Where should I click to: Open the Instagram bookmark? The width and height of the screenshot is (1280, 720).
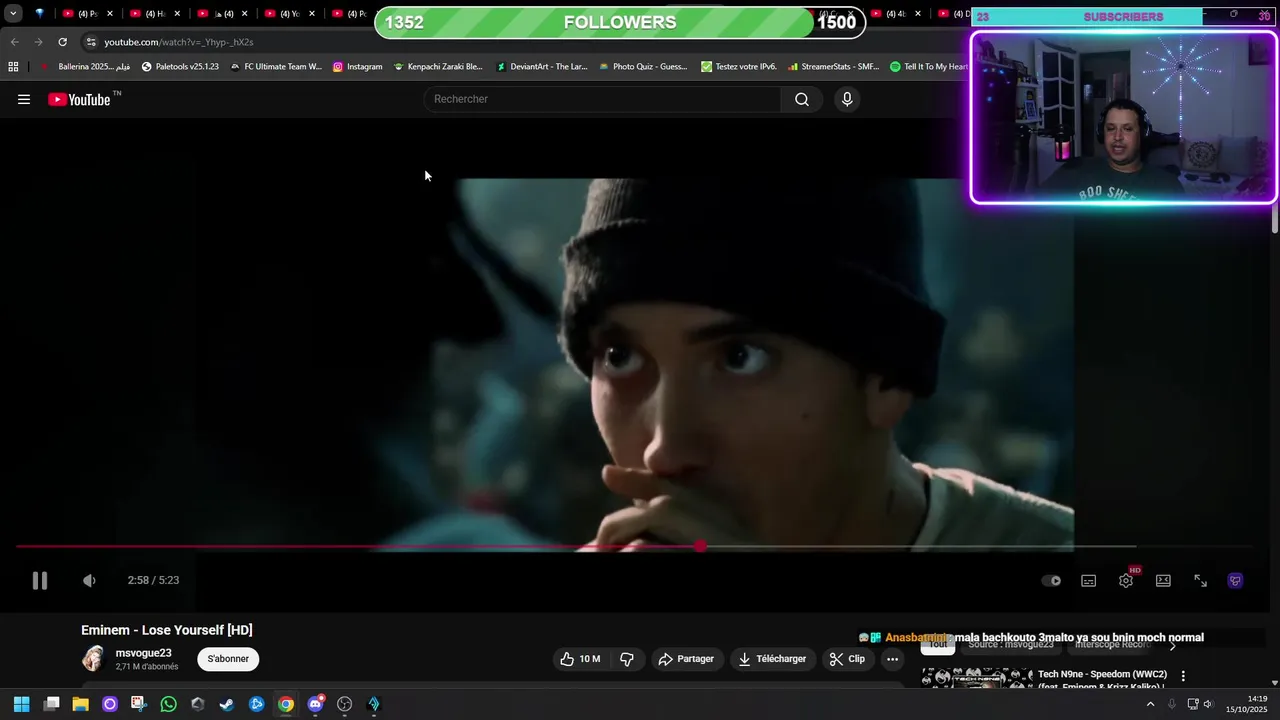[358, 67]
